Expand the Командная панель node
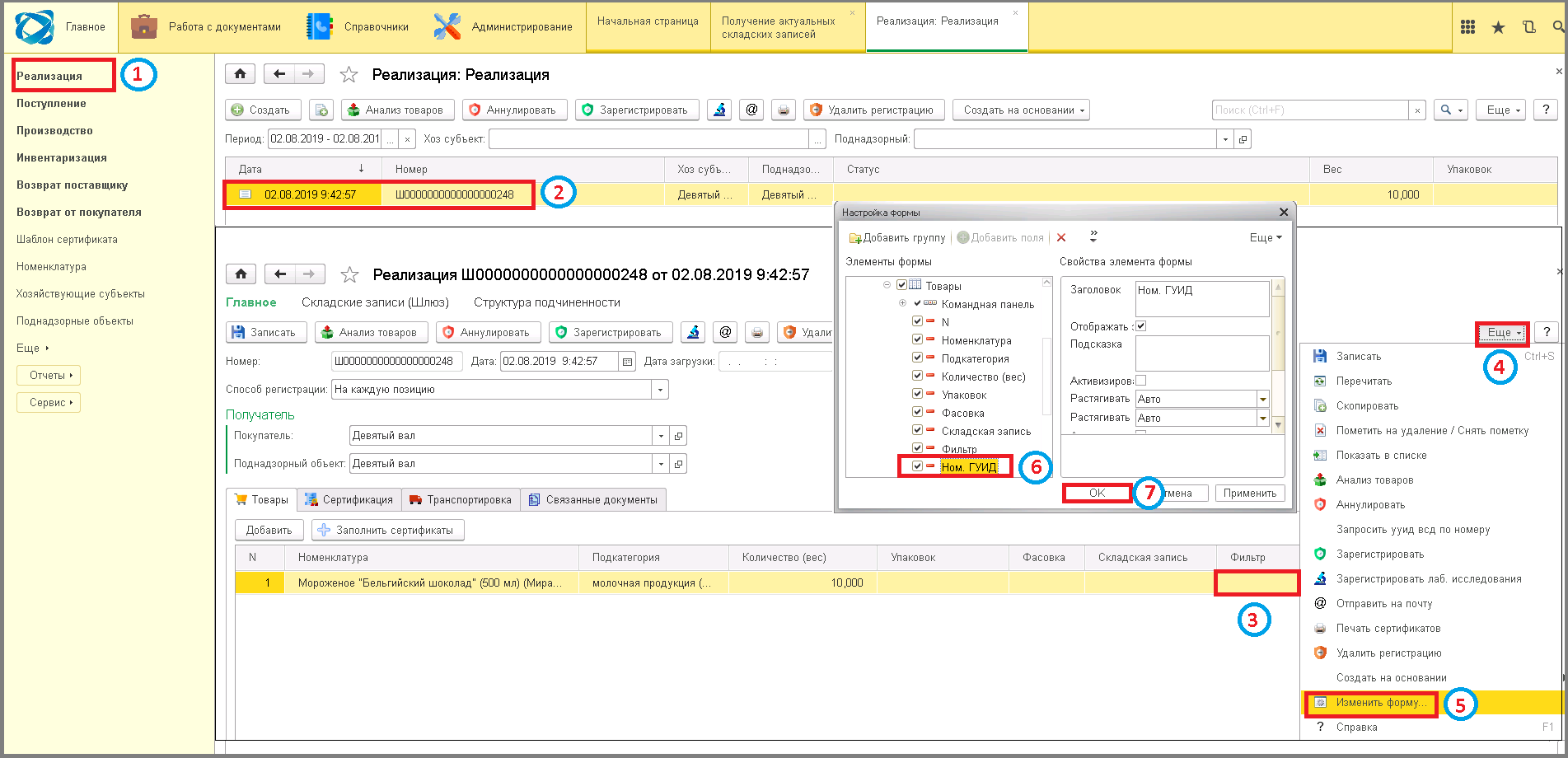Screen dimensions: 1568x758 point(903,303)
